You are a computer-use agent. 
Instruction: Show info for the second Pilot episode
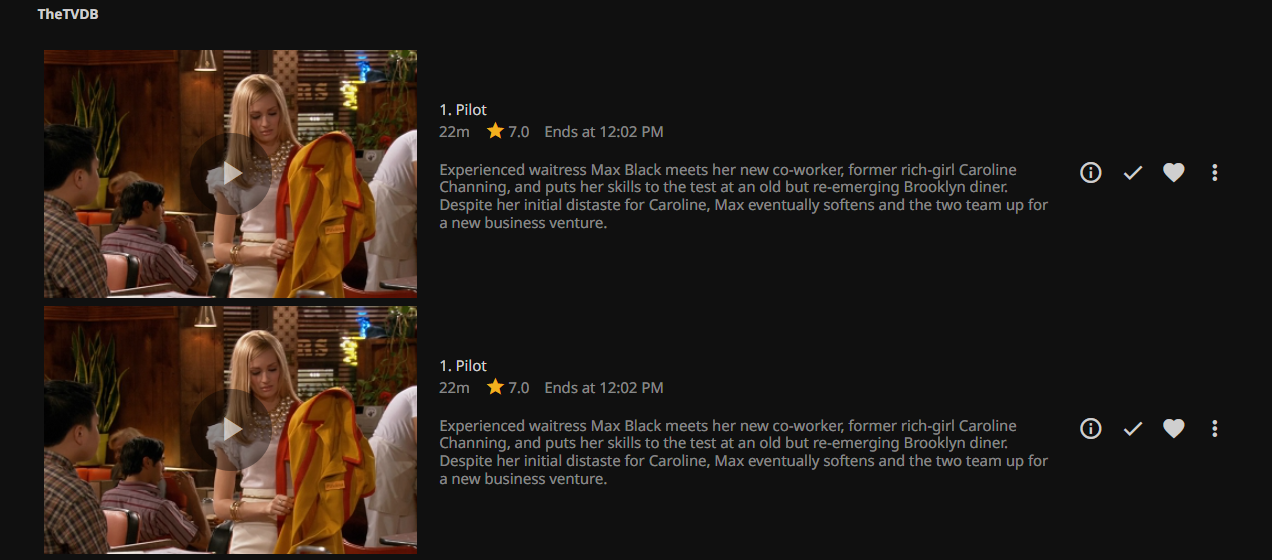(1091, 429)
